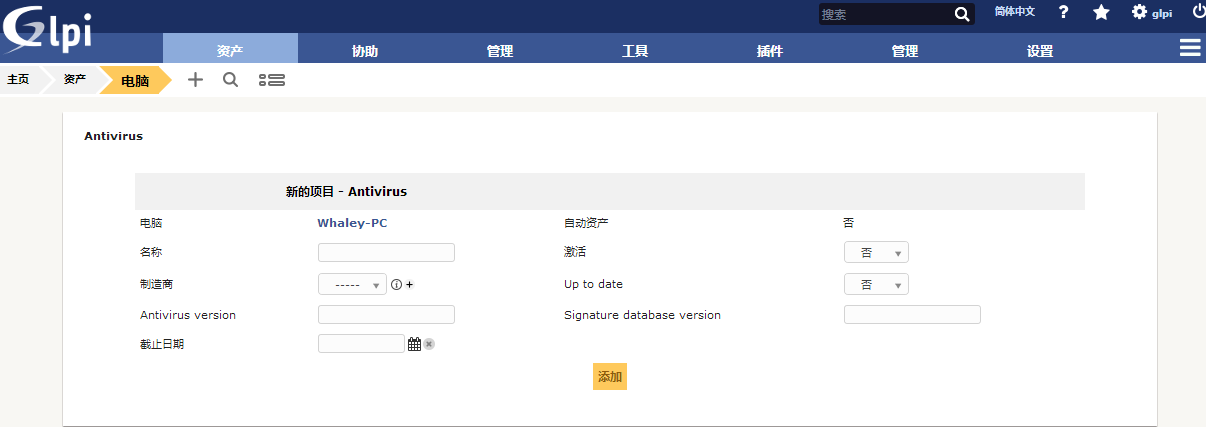Open the calendar picker for 截止日期
This screenshot has width=1206, height=427.
pyautogui.click(x=414, y=344)
